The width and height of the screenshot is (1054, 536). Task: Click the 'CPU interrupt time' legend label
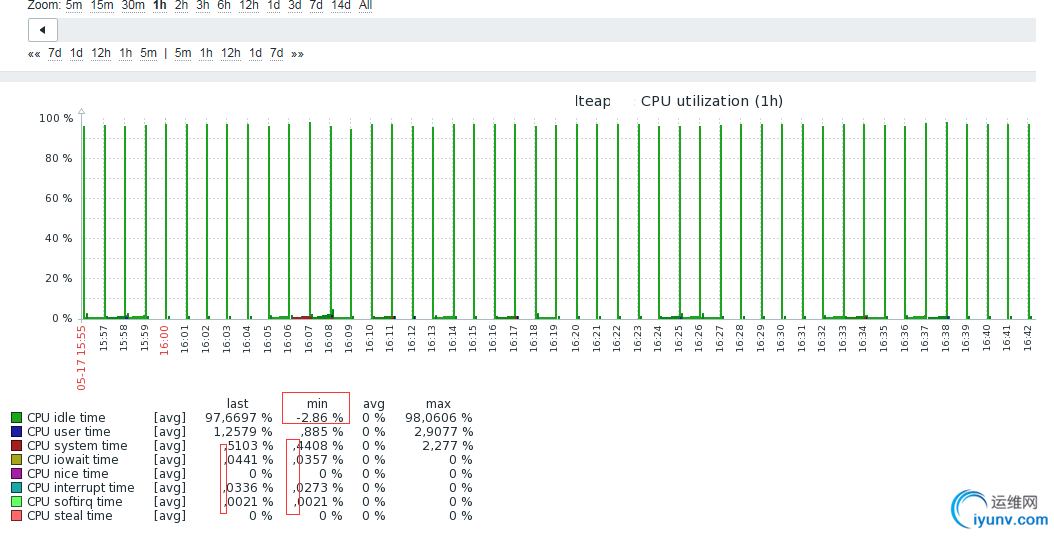coord(81,488)
